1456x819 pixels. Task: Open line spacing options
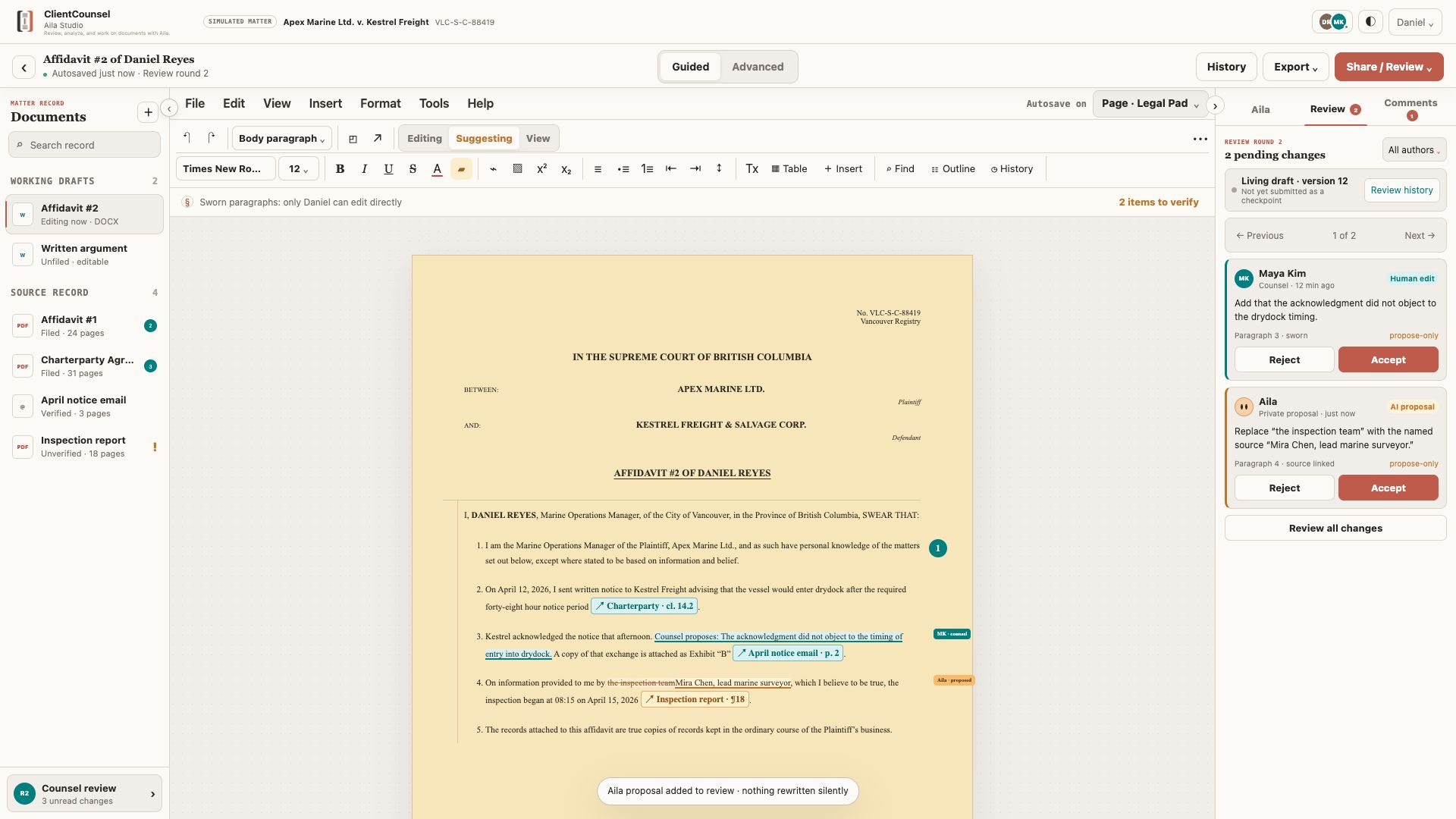pos(719,169)
